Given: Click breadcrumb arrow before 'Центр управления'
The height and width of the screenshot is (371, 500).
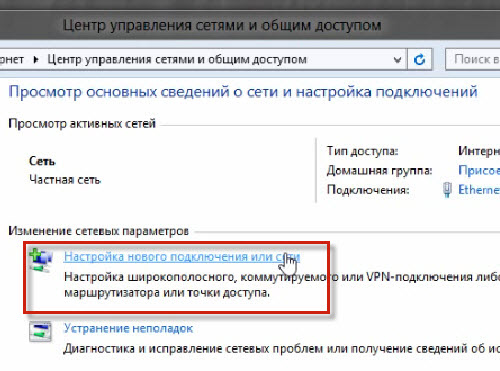Looking at the screenshot, I should point(36,60).
